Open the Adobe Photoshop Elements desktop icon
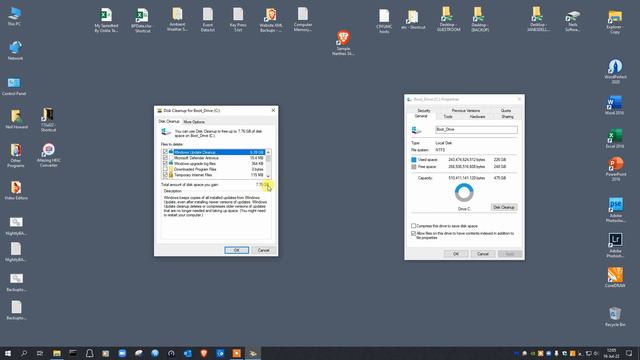The width and height of the screenshot is (640, 360). 616,210
